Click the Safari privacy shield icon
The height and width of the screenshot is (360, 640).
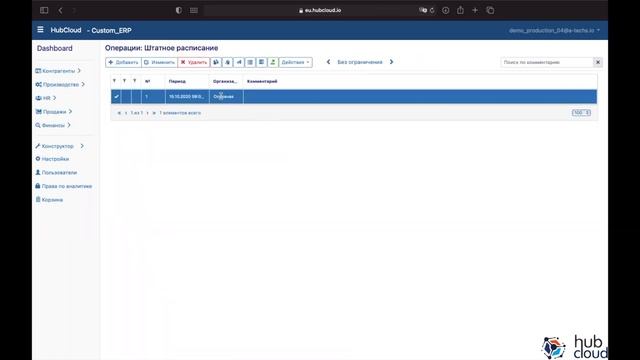178,10
